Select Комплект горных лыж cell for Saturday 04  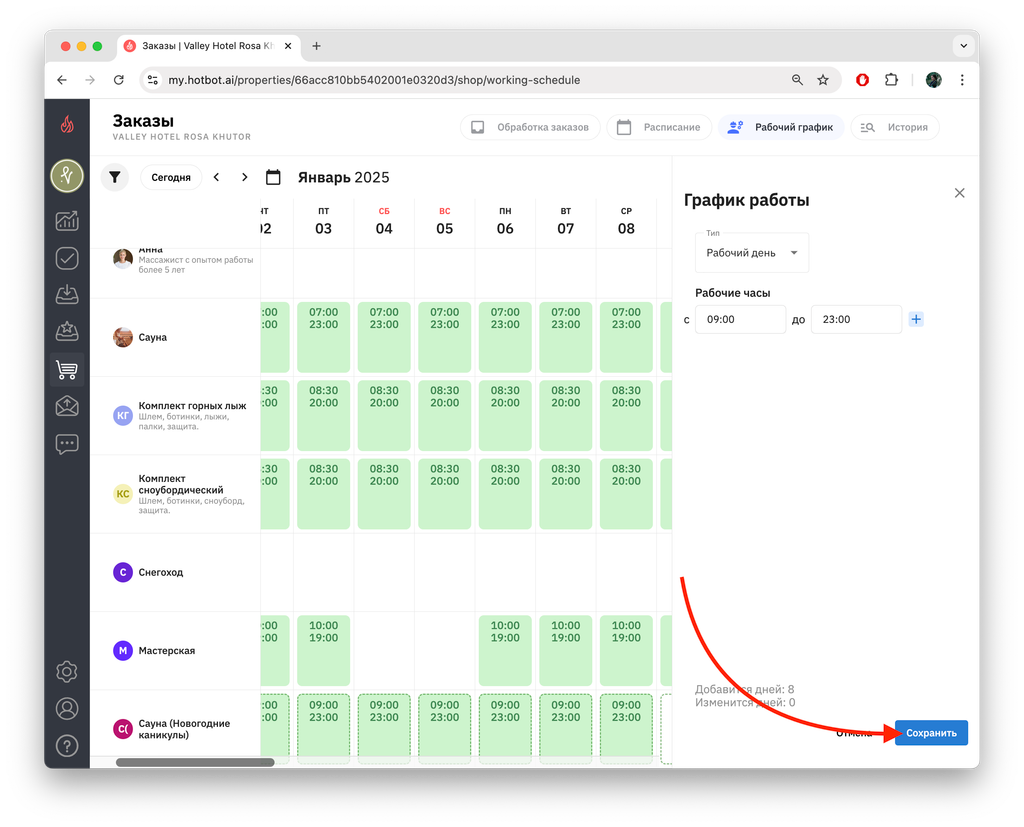(x=384, y=415)
